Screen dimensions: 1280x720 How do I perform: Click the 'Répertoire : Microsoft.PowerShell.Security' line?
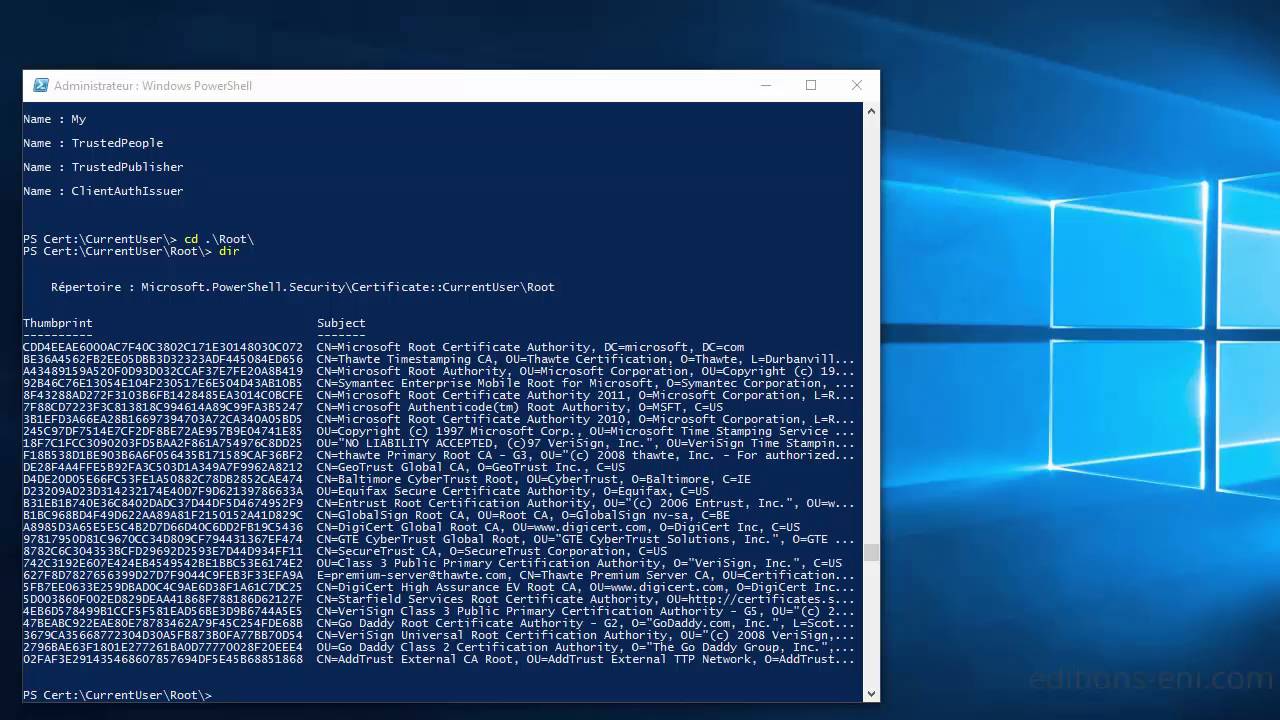tap(303, 287)
